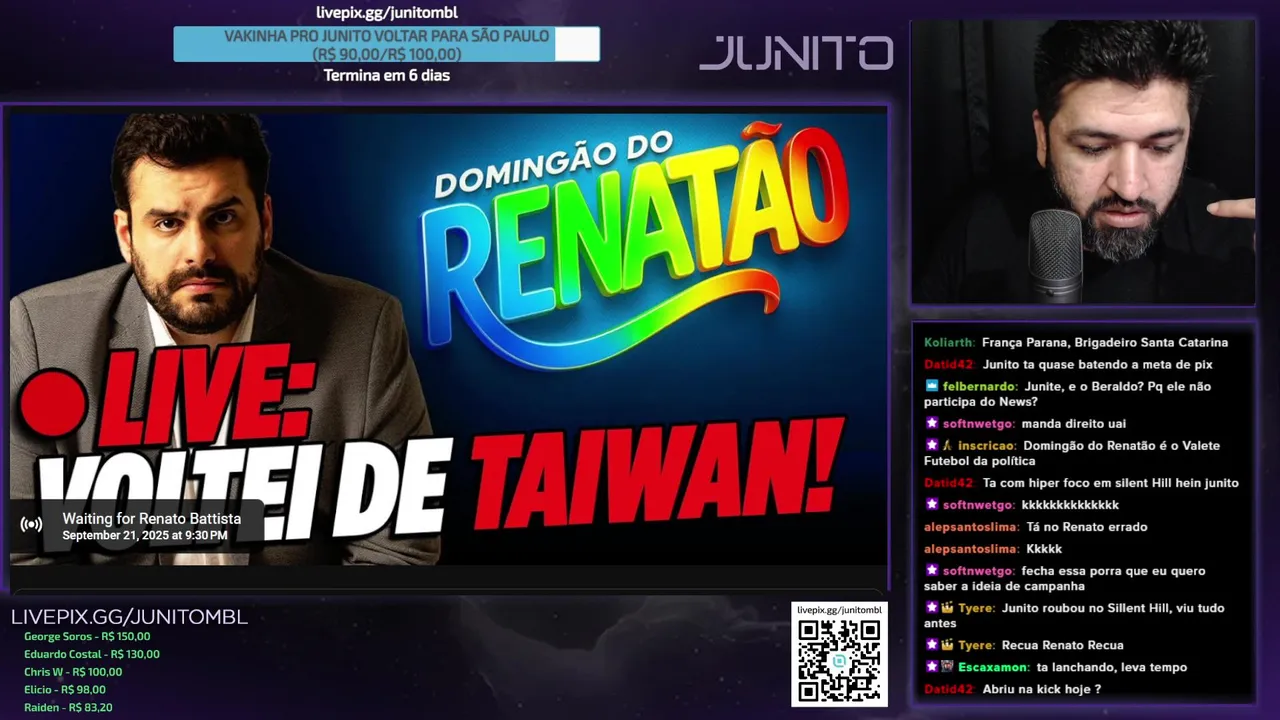
Task: Open the livepix.gg/junitombl link at the top
Action: (386, 13)
